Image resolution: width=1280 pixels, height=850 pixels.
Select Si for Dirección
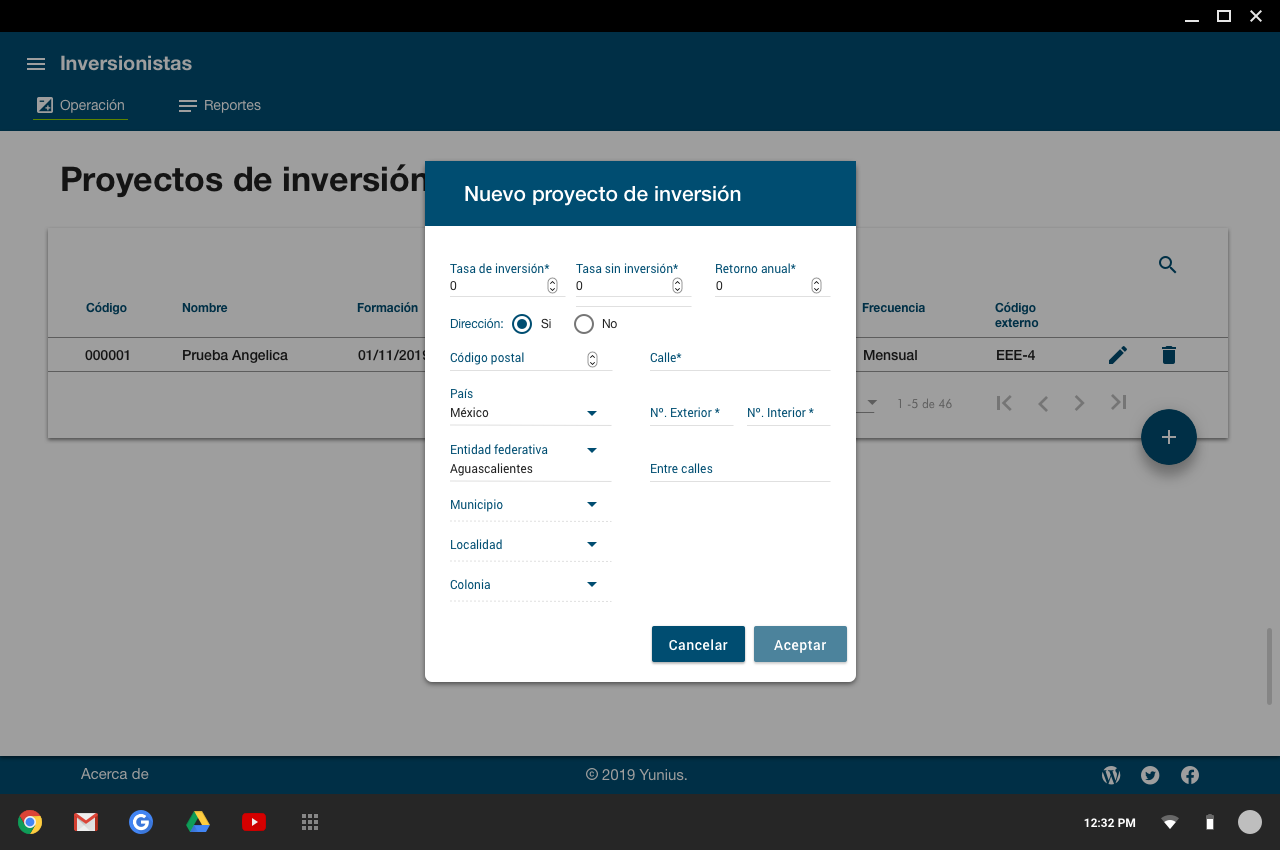(x=521, y=324)
